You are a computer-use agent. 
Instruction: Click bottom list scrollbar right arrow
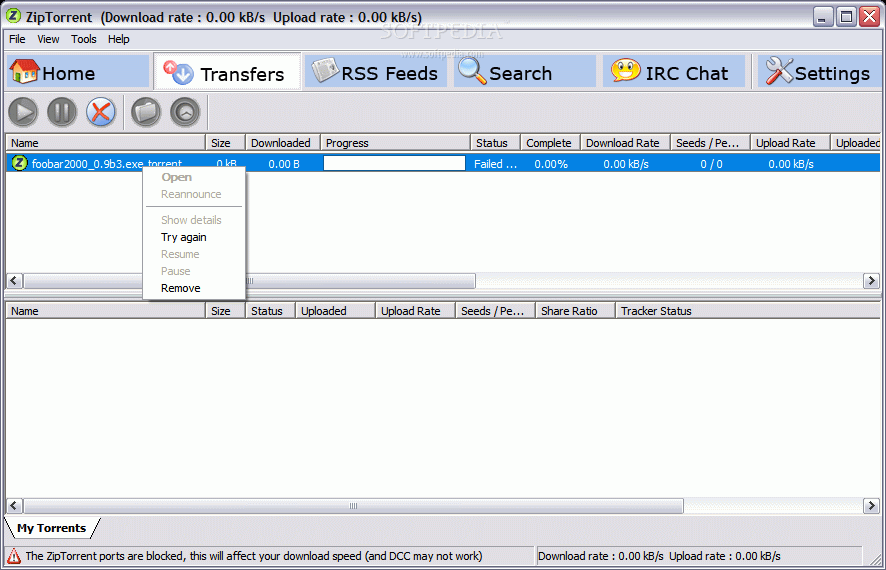tap(872, 506)
